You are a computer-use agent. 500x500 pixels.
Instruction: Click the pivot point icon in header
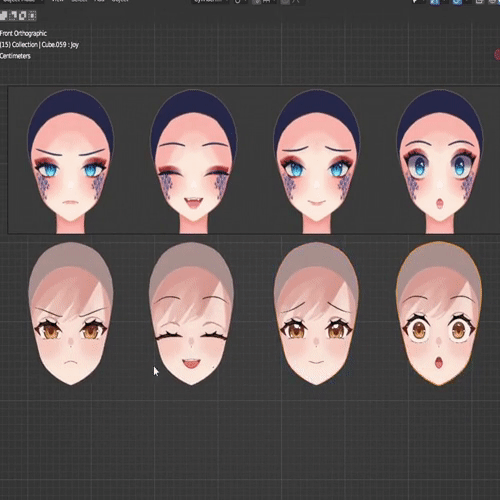tap(238, 1)
